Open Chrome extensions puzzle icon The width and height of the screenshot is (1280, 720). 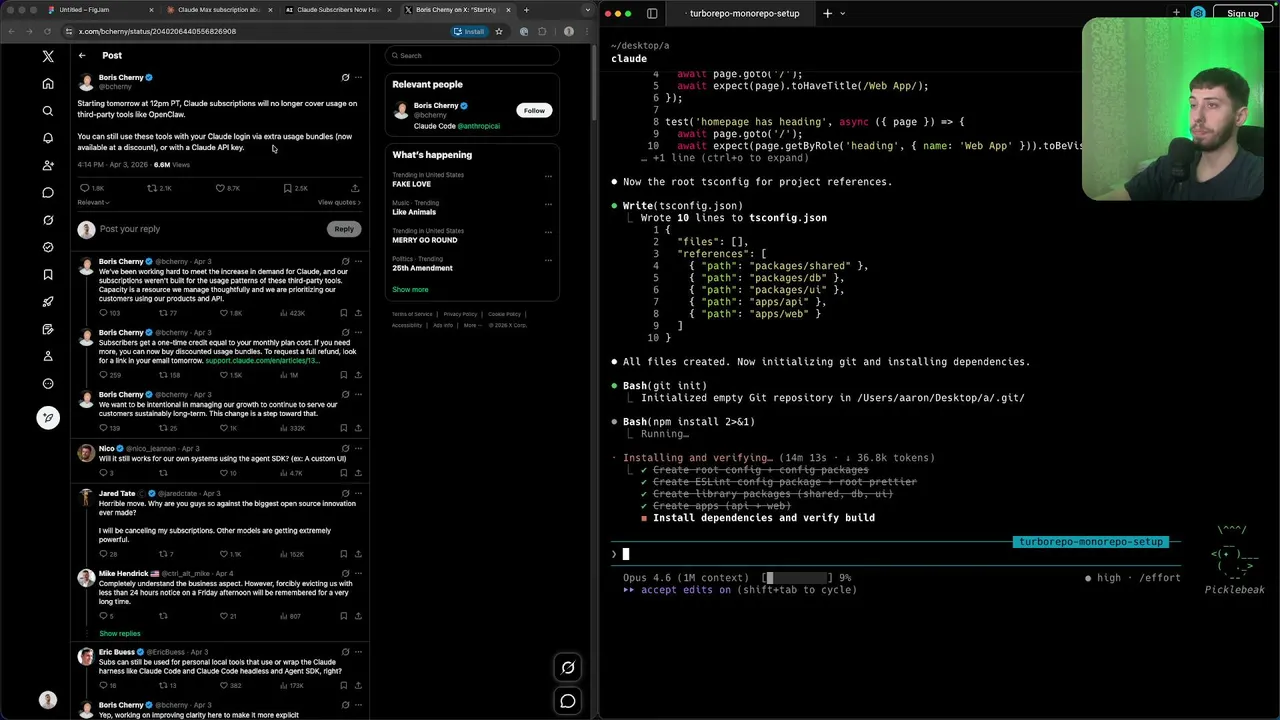(x=543, y=31)
